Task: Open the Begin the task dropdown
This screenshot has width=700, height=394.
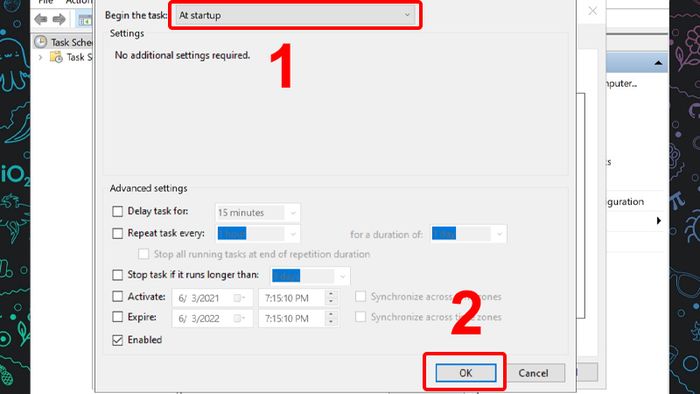Action: click(295, 15)
